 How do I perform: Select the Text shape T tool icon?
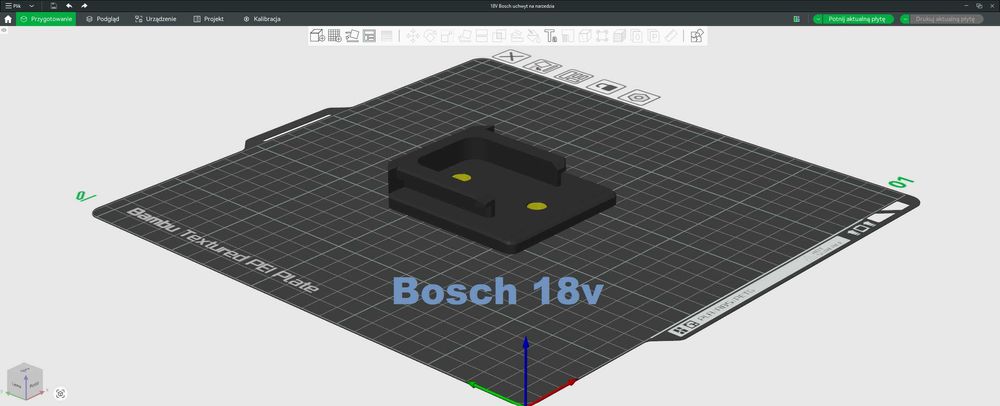pos(551,36)
